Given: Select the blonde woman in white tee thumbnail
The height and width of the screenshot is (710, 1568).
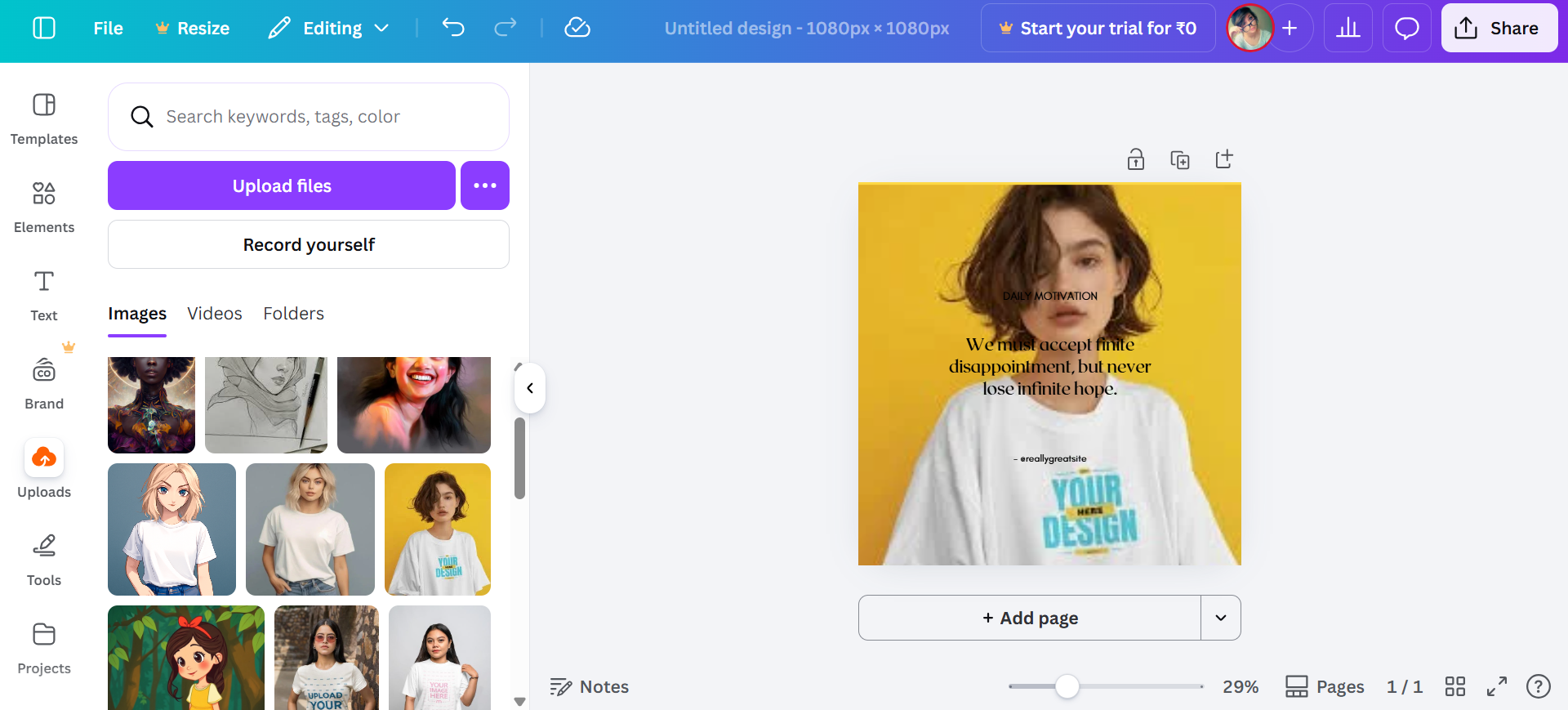Looking at the screenshot, I should (x=310, y=529).
